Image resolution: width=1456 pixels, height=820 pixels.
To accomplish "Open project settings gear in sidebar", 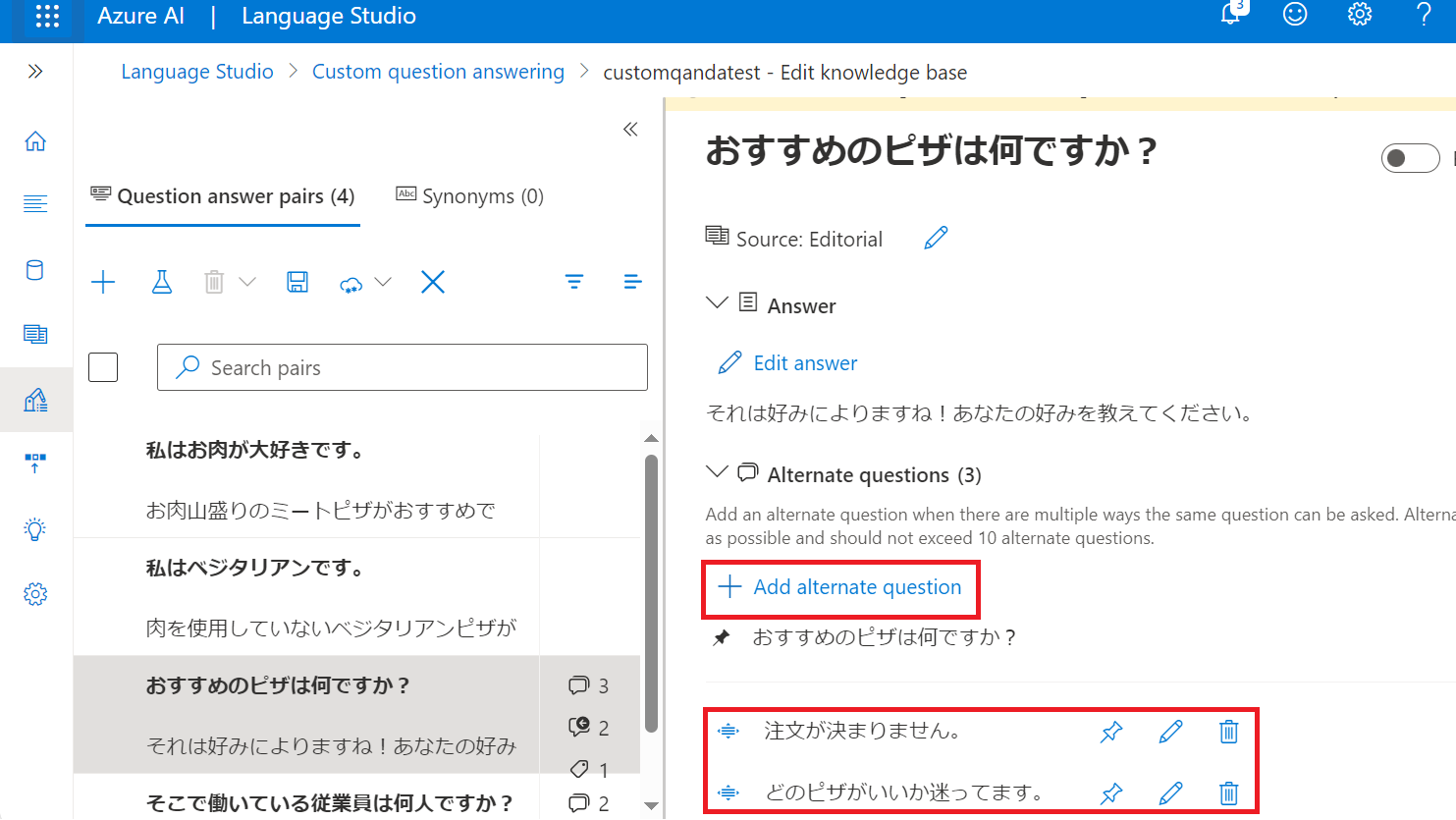I will (x=35, y=594).
